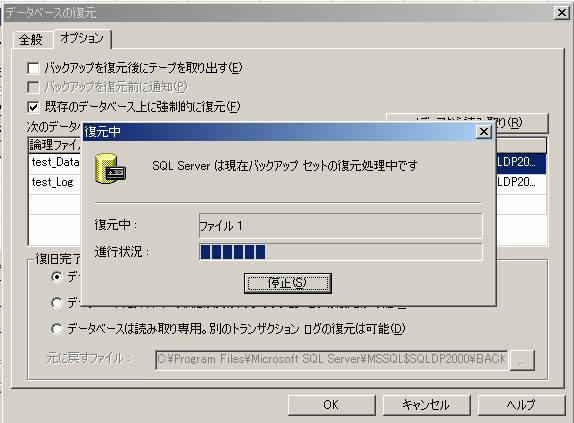Image resolution: width=574 pixels, height=423 pixels.
Task: Click the undo file path field
Action: click(x=332, y=360)
